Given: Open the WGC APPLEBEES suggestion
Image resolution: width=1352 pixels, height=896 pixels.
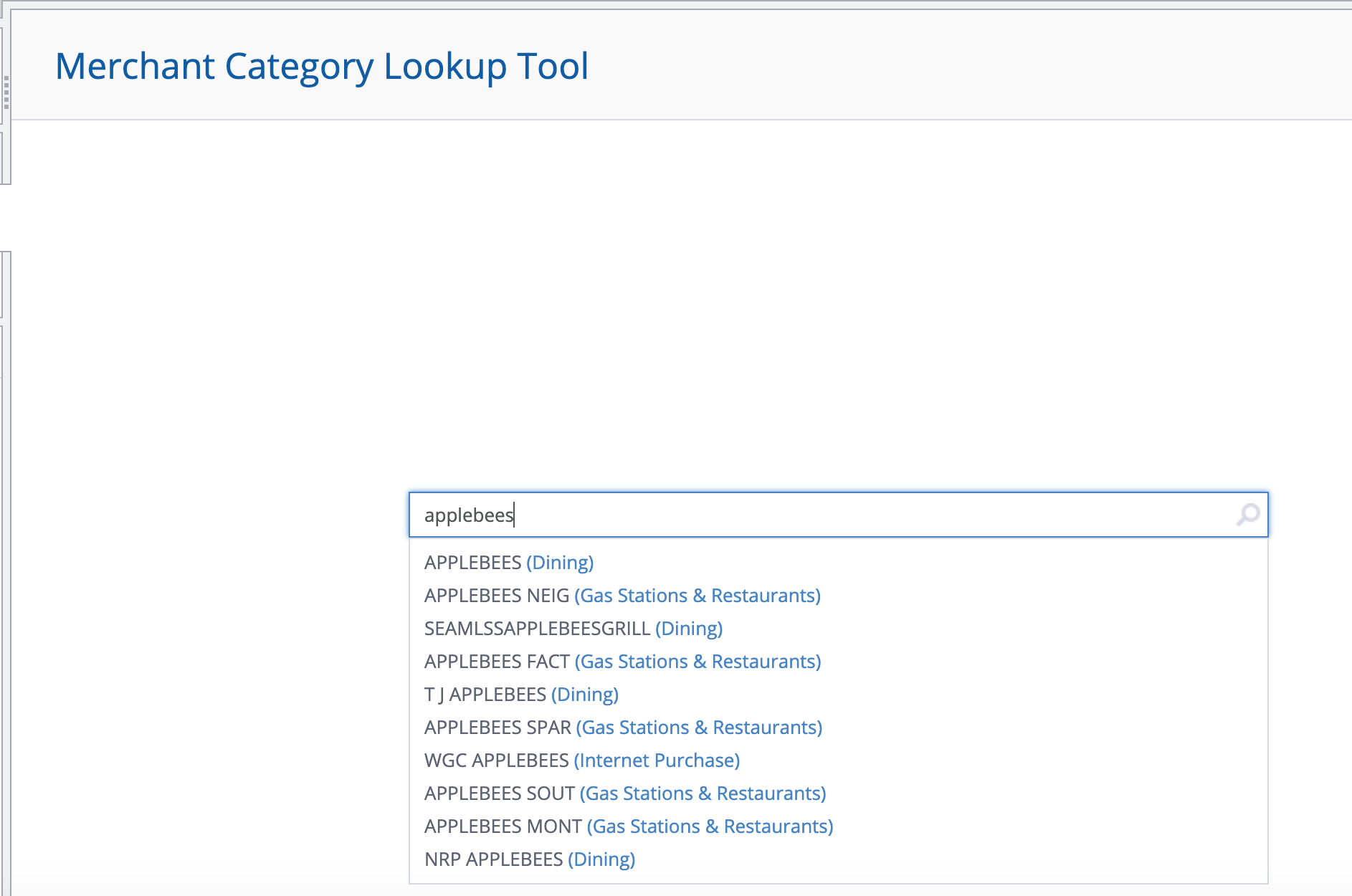Looking at the screenshot, I should [496, 761].
